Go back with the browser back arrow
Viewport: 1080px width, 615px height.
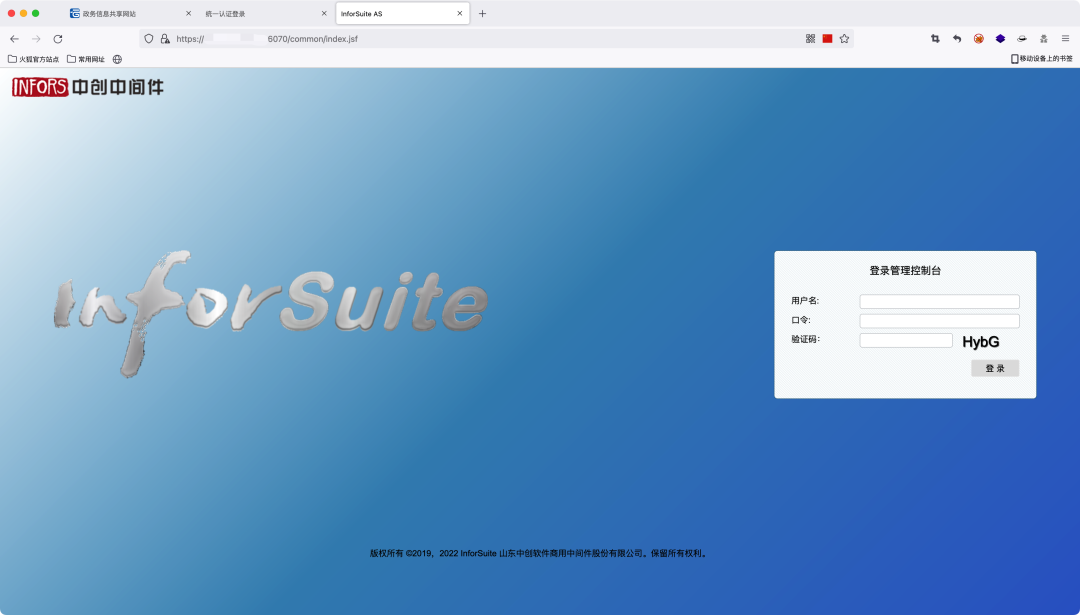[14, 39]
